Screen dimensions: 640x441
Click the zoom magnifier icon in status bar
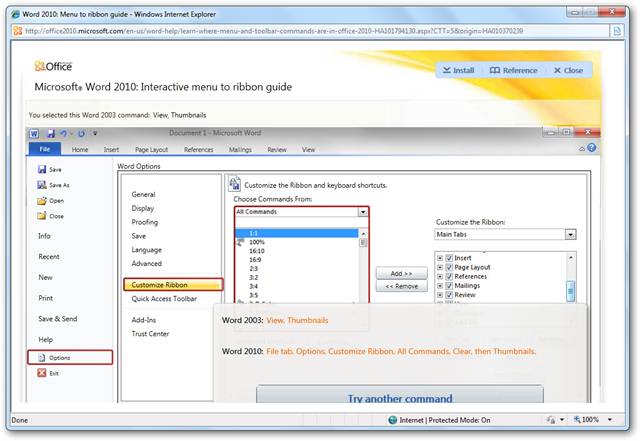coord(577,419)
